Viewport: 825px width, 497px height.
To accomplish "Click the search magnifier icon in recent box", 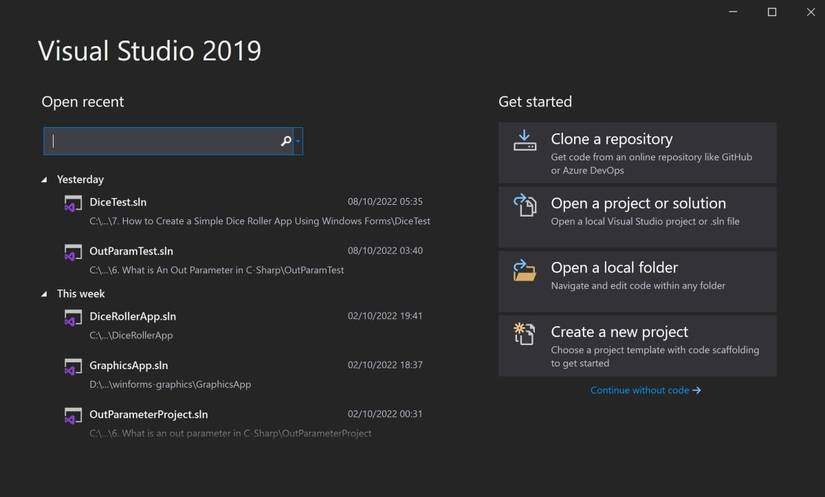I will pyautogui.click(x=286, y=142).
